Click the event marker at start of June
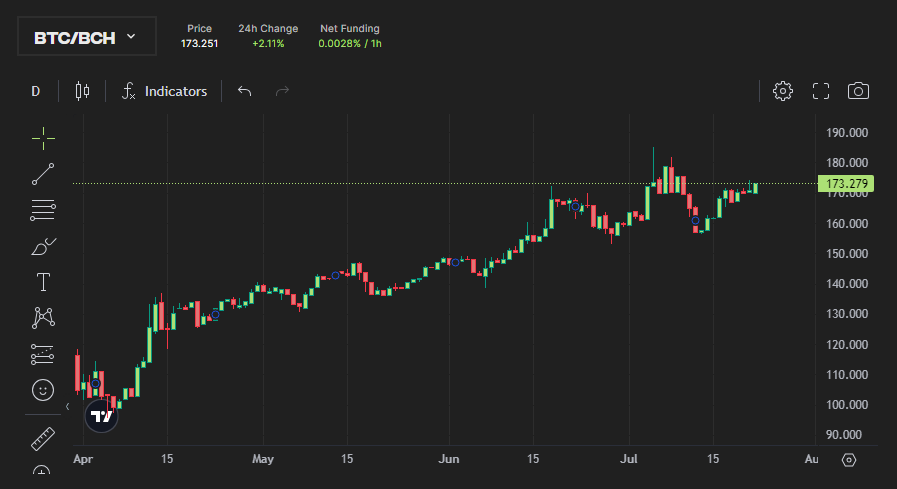 pos(455,263)
